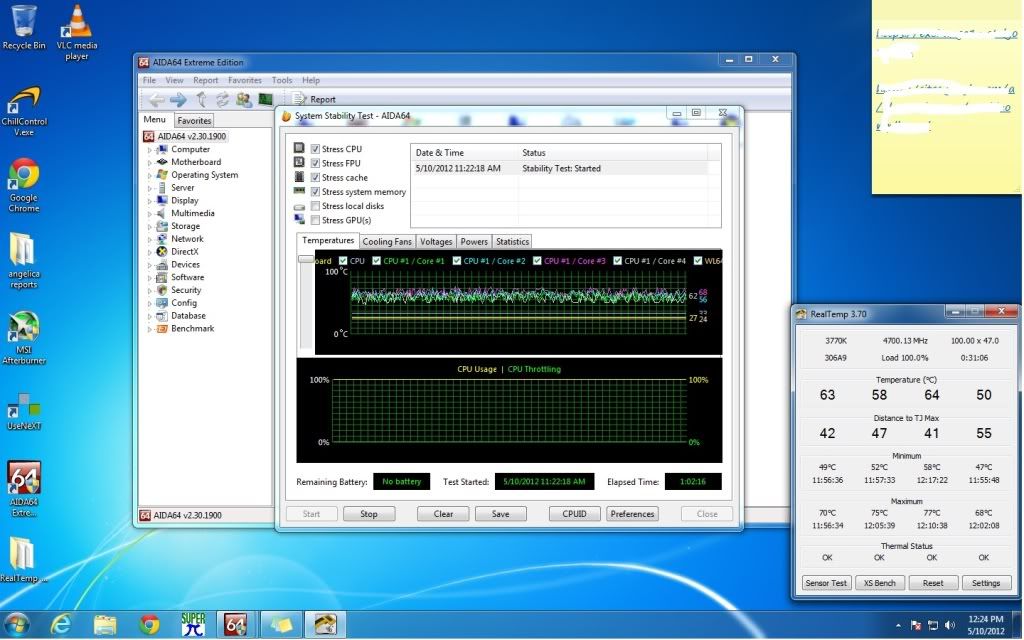
Task: Click the Report toolbar button
Action: [315, 99]
